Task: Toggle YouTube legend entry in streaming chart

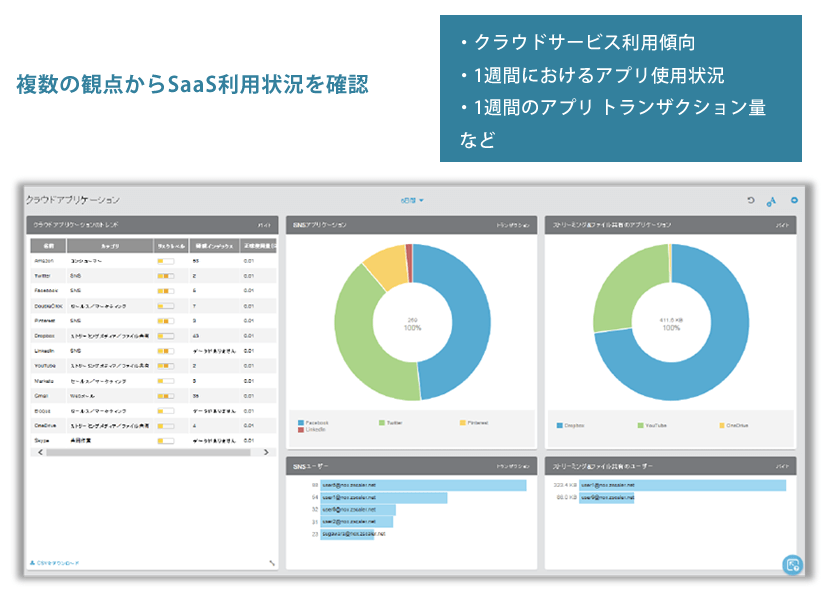Action: click(x=654, y=425)
